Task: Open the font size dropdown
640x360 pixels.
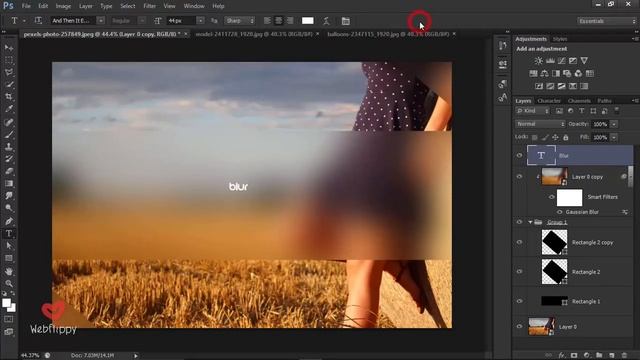Action: pyautogui.click(x=200, y=20)
